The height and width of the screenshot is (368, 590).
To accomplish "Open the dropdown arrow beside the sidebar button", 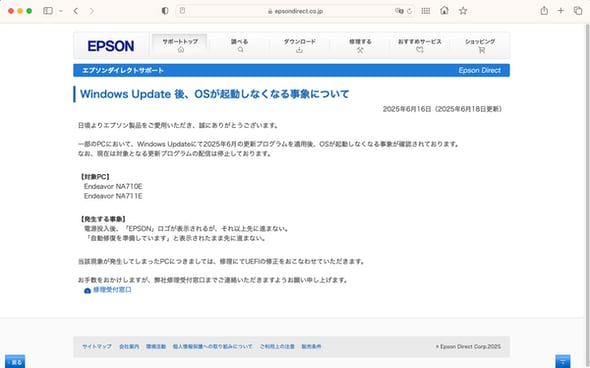I will coord(61,11).
